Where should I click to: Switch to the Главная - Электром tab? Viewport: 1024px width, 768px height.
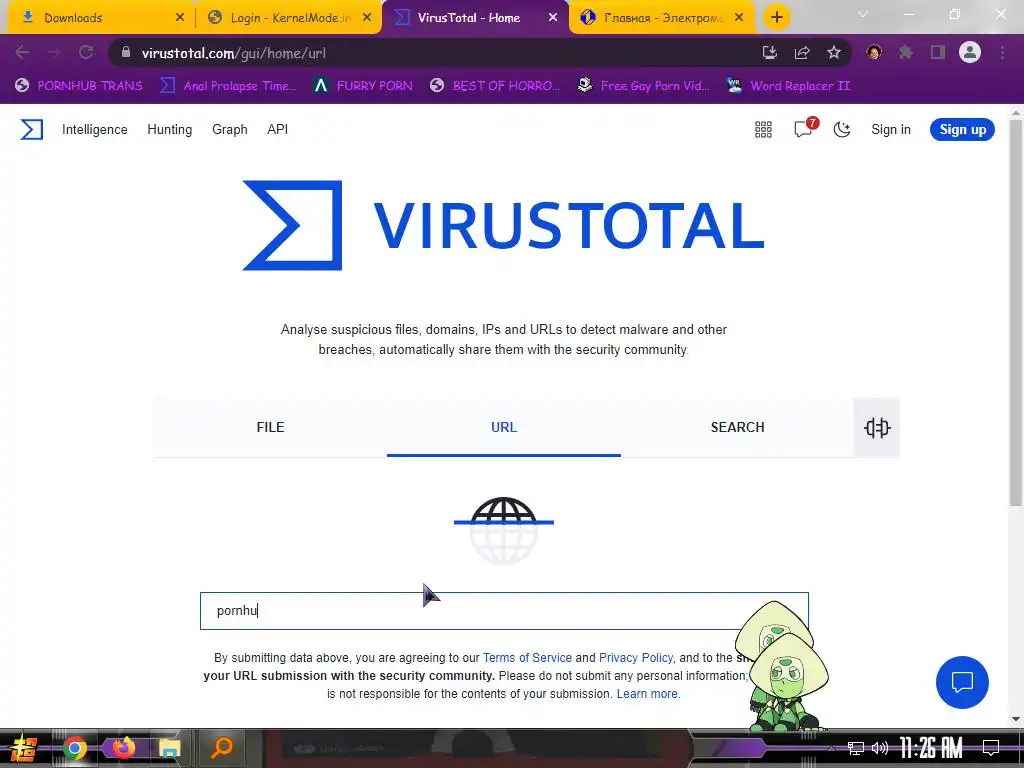pos(662,18)
